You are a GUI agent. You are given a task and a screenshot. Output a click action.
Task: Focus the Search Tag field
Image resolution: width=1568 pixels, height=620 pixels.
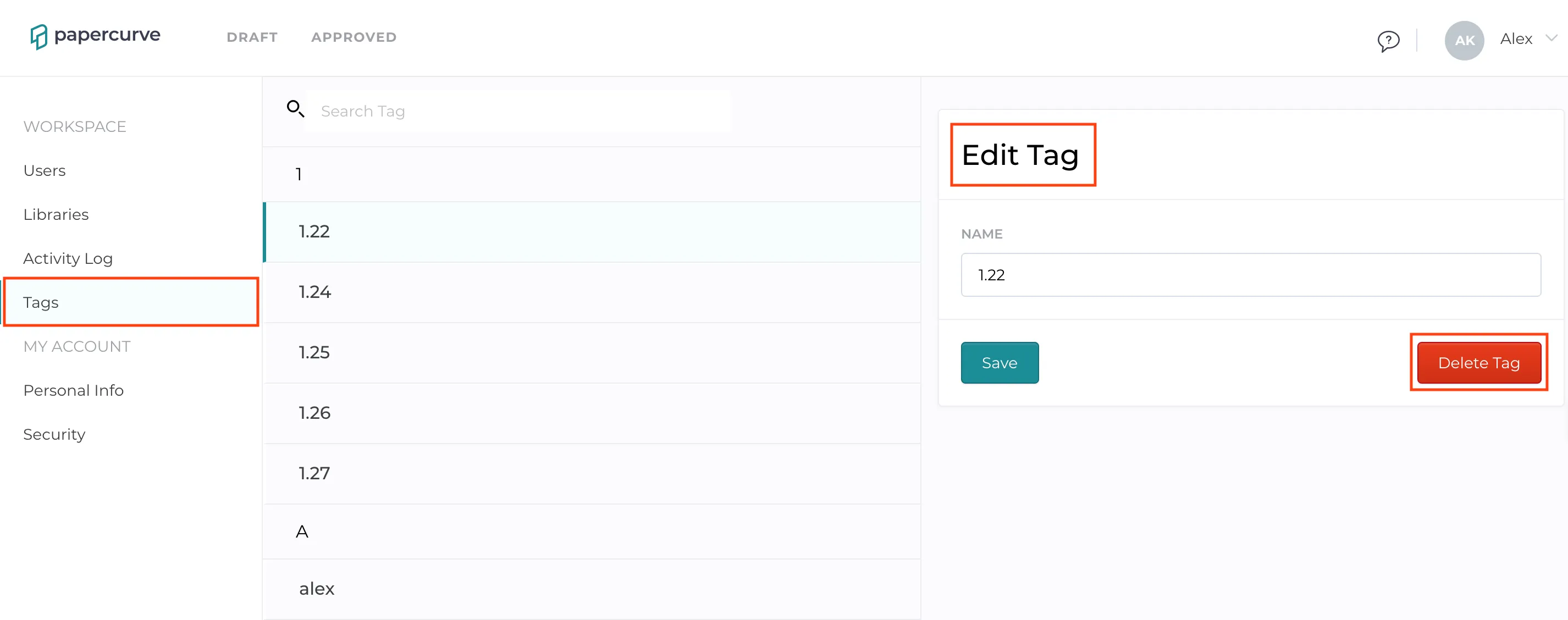[517, 112]
